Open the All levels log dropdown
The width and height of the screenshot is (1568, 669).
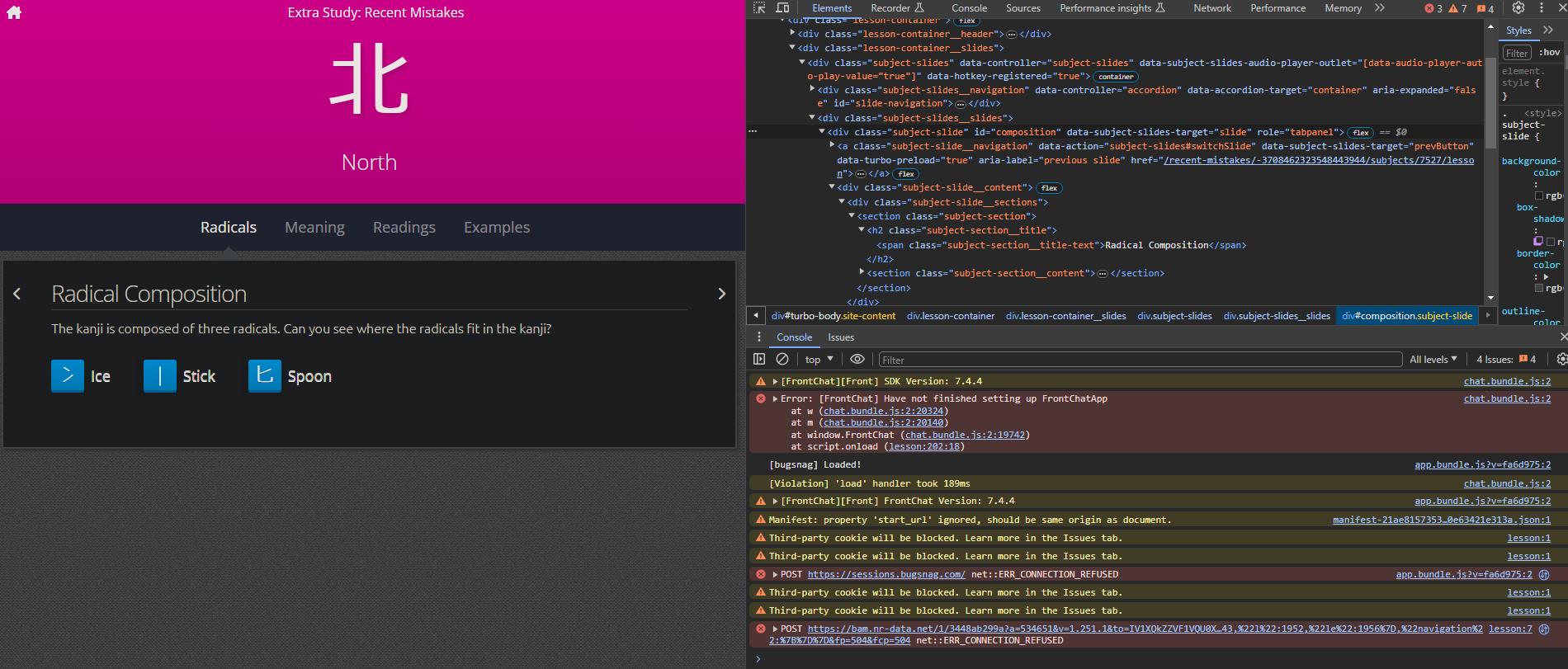point(1433,360)
